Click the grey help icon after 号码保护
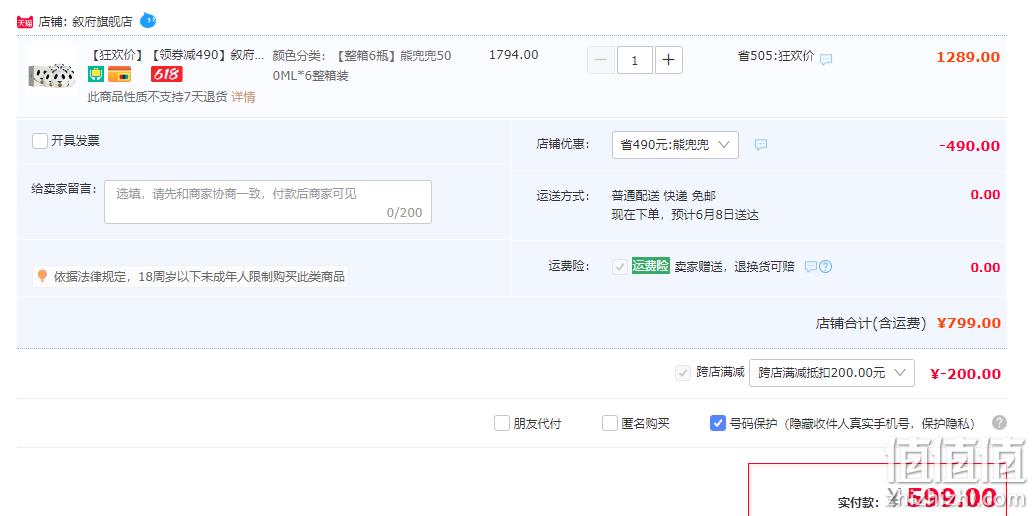Screen dimensions: 1035x516 (999, 423)
